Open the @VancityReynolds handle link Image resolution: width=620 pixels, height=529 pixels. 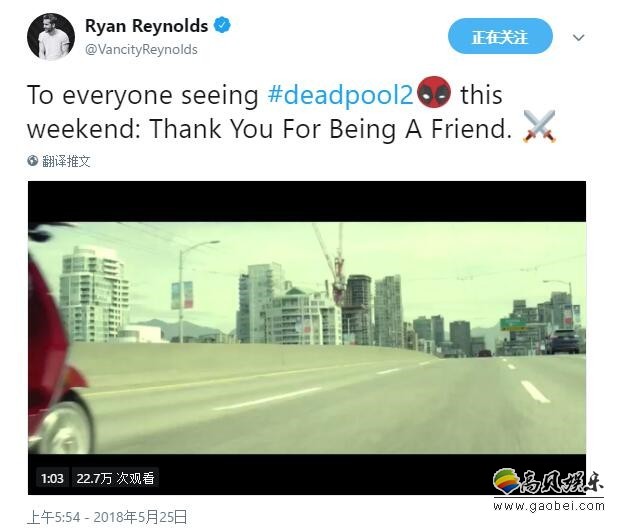coord(141,50)
